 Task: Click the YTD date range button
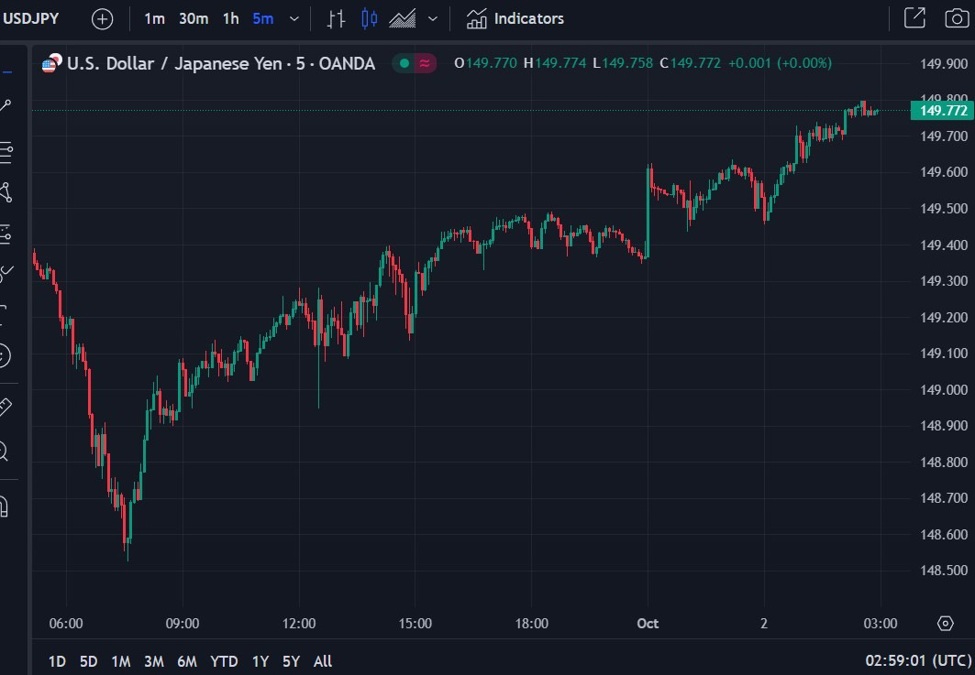point(225,661)
